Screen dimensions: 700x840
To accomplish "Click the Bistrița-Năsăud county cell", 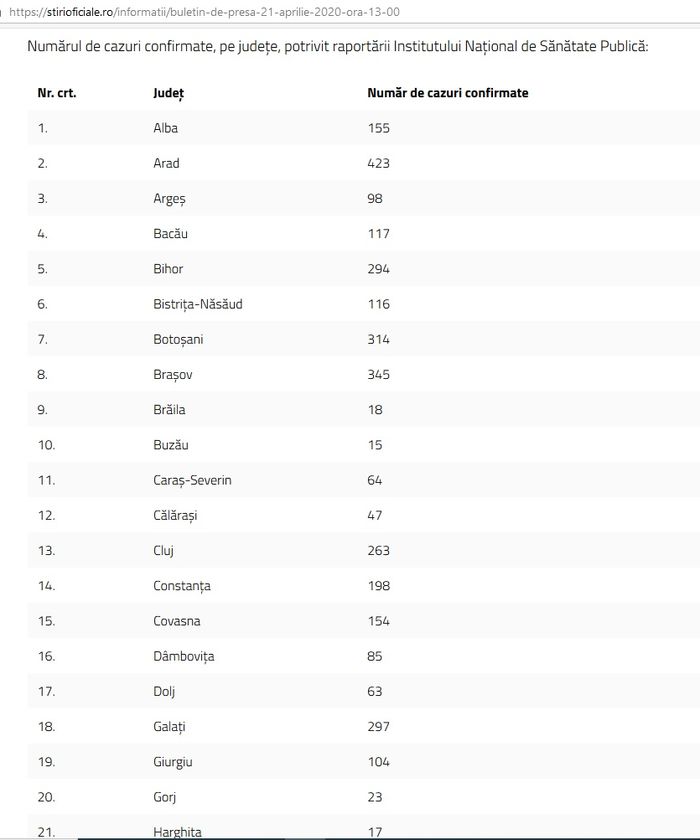I will click(198, 304).
